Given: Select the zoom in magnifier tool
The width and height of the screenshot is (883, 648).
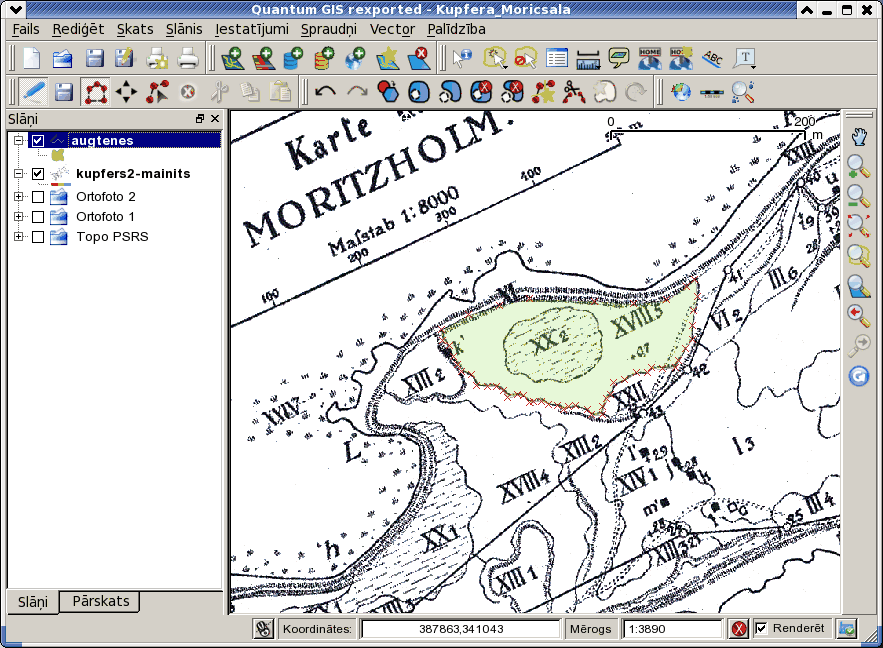Looking at the screenshot, I should [x=859, y=167].
